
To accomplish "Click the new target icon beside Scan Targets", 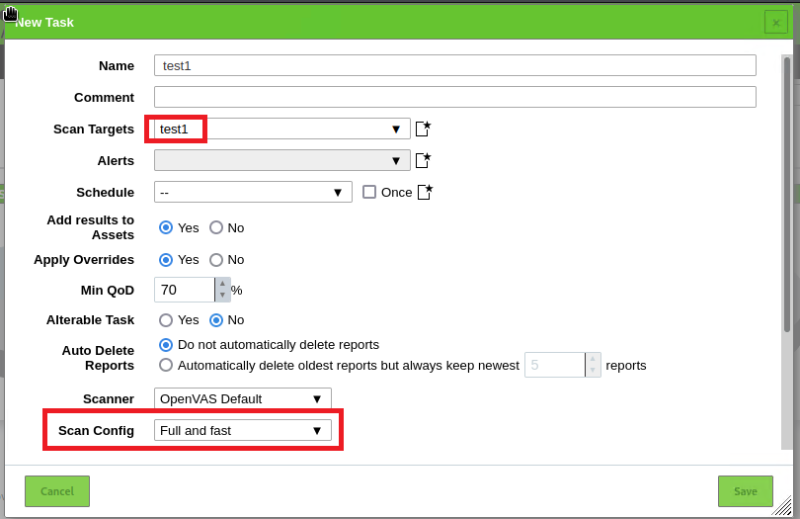I will 423,129.
